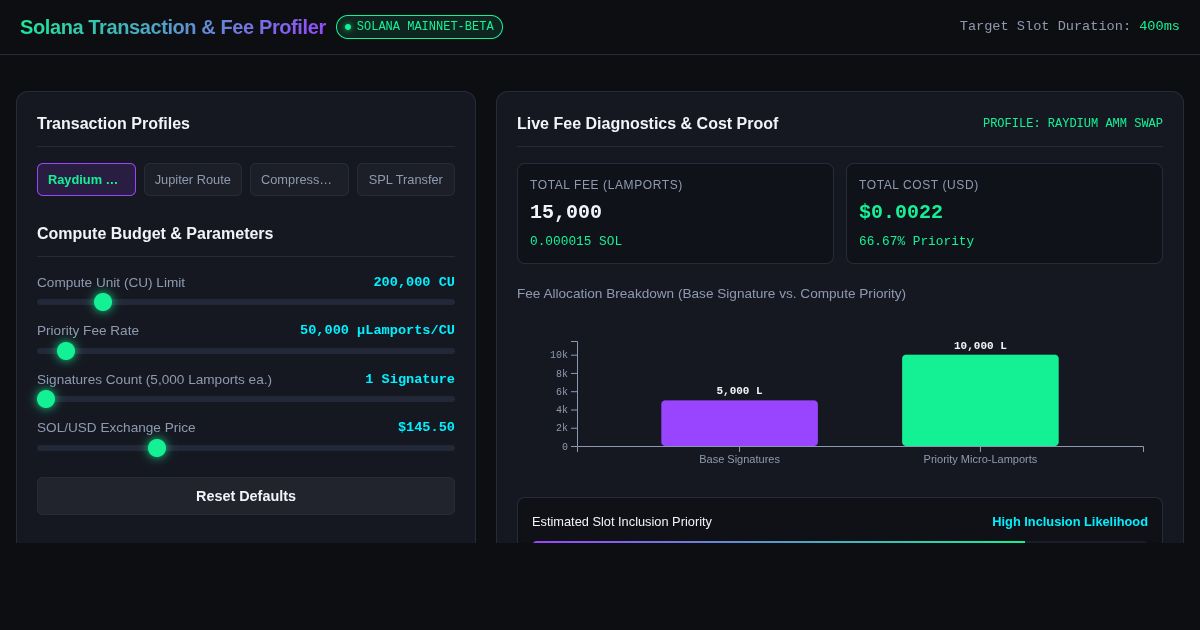
Task: Click the PROFILE: RAYDIUM AMM SWAP label
Action: 1073,124
